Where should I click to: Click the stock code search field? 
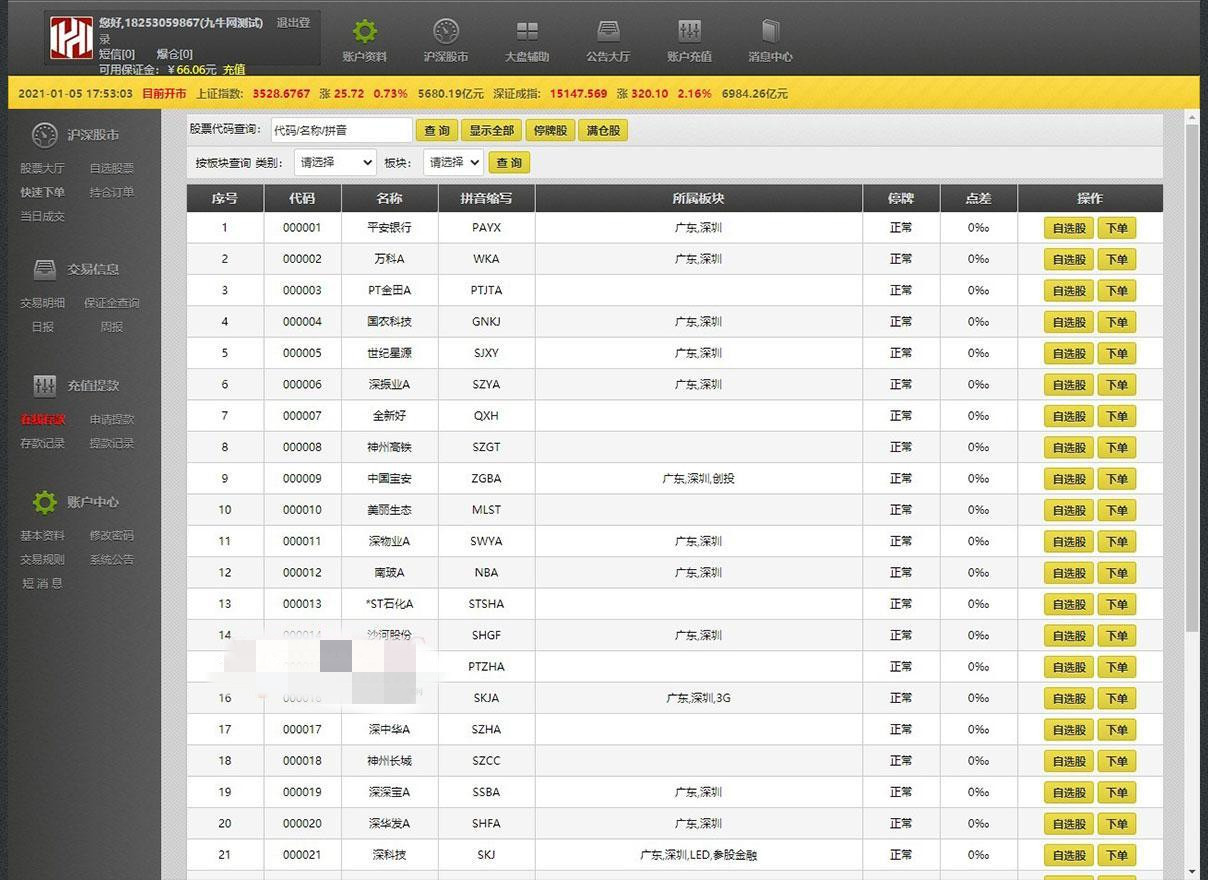click(x=340, y=131)
